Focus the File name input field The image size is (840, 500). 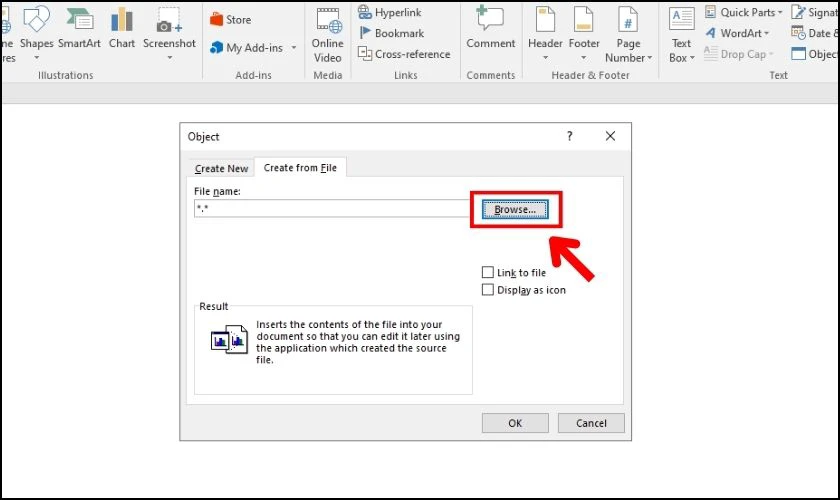click(x=332, y=208)
